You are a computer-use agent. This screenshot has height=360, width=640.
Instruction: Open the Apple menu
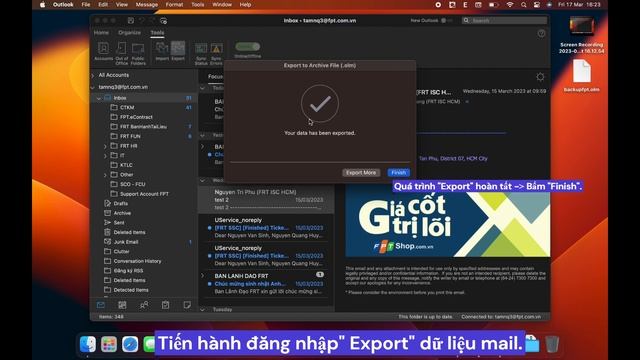[x=42, y=5]
